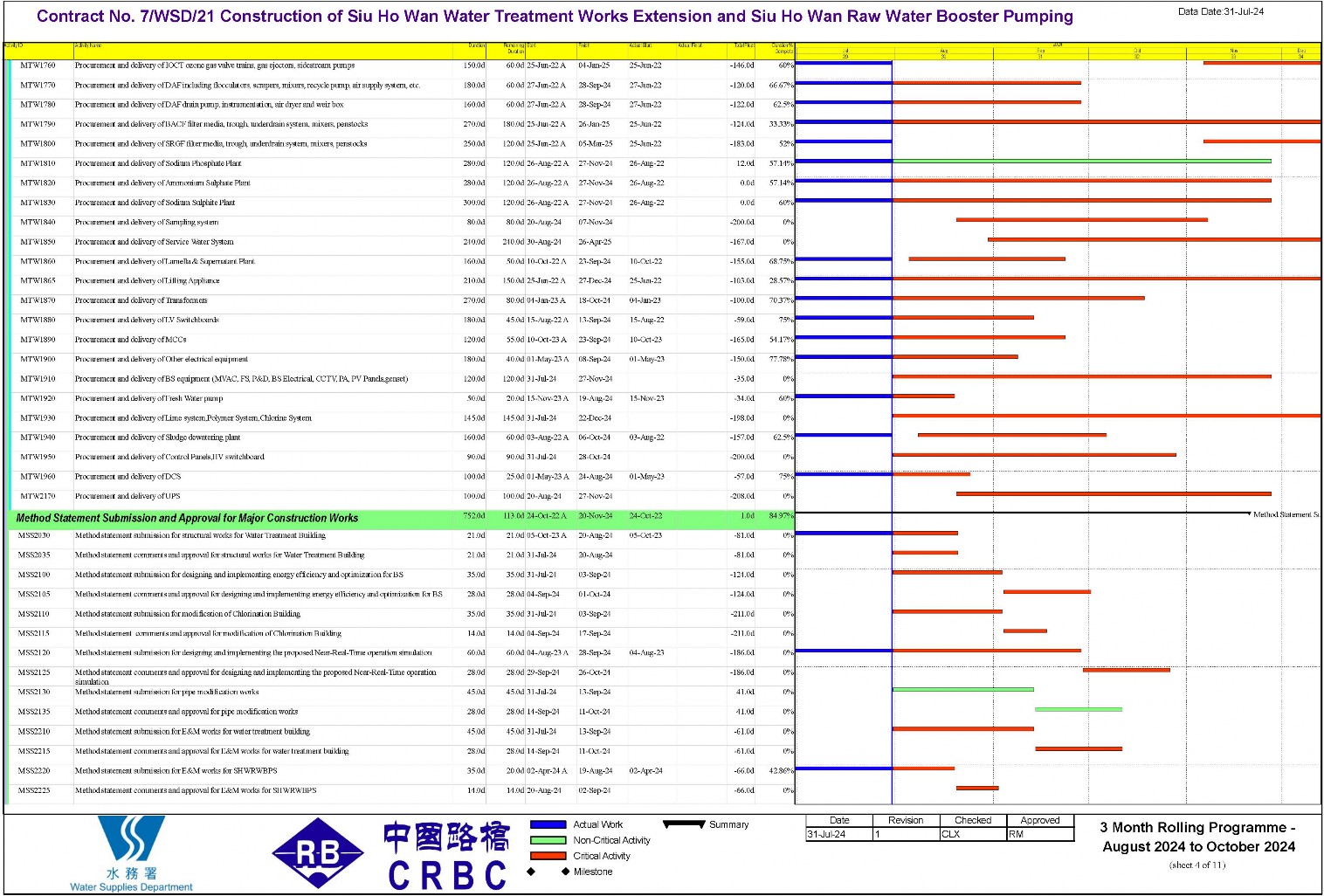Select the red Critical Activity legend swatch
The width and height of the screenshot is (1324, 896).
coord(548,856)
